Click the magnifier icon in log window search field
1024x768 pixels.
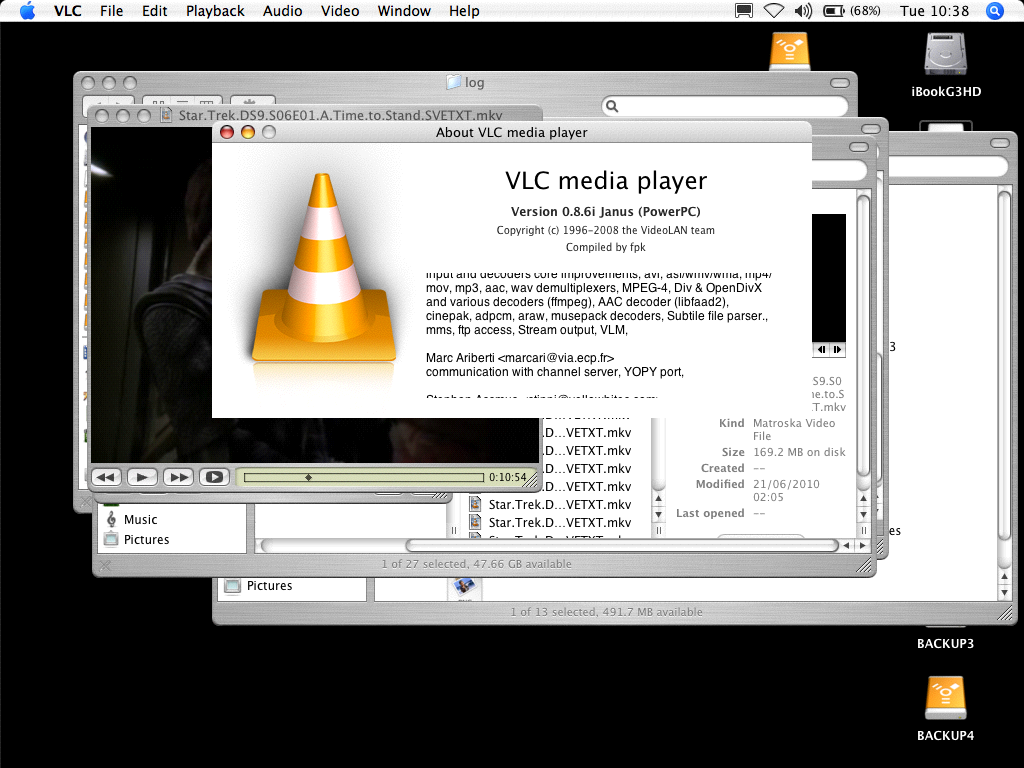tap(612, 106)
